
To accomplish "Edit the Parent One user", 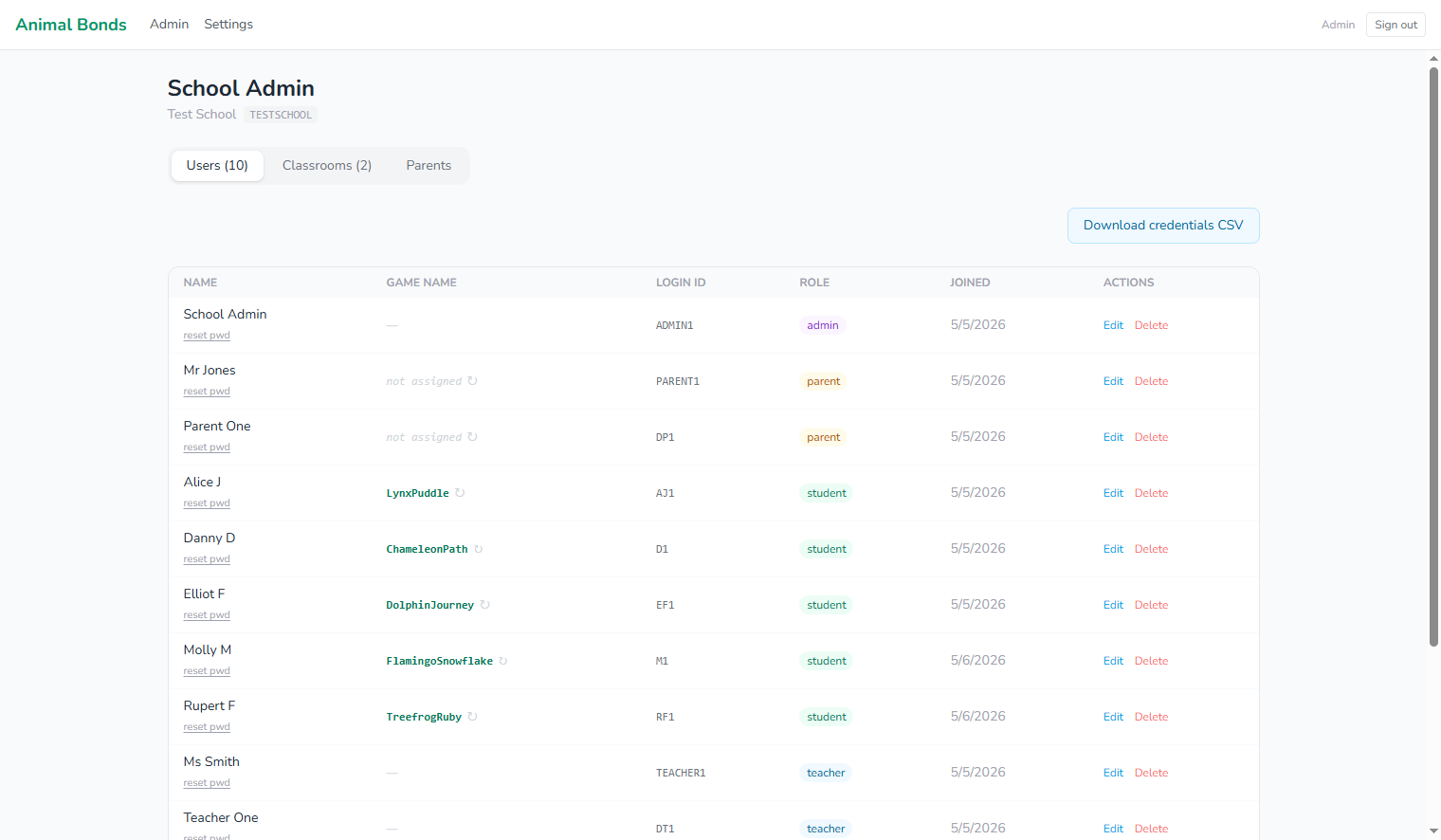I will click(x=1113, y=437).
